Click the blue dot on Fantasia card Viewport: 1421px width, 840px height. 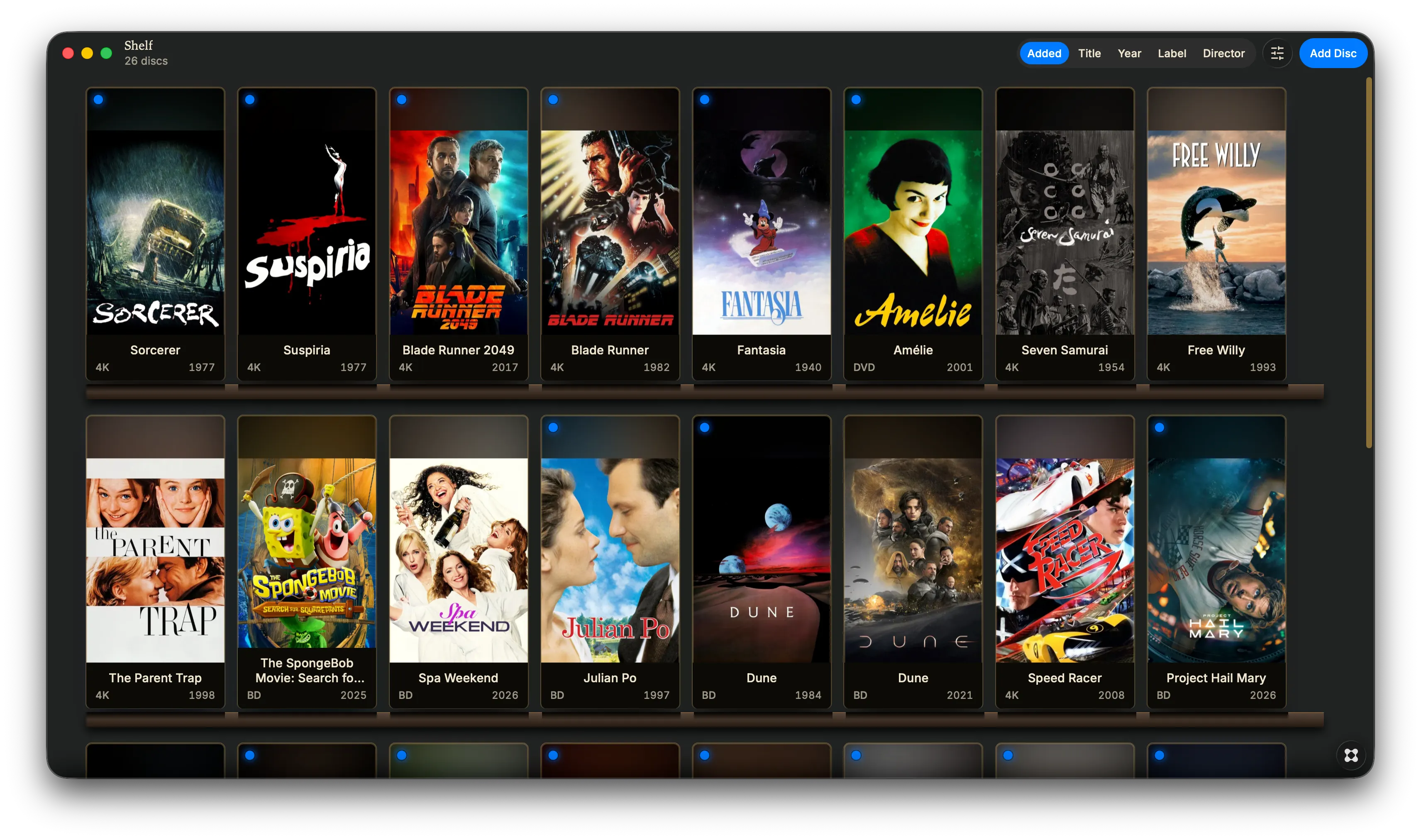click(x=704, y=100)
